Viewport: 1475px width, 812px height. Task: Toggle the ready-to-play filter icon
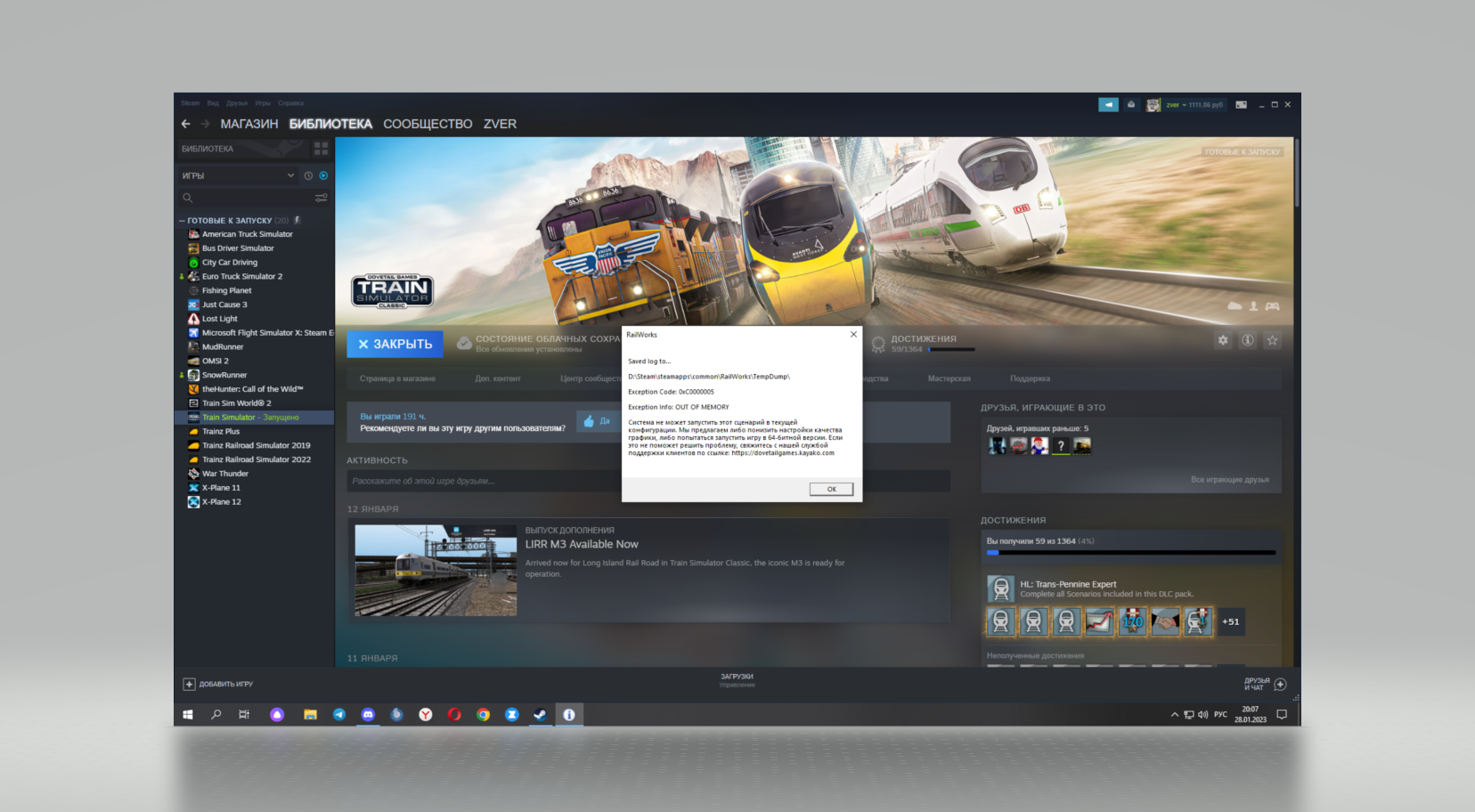click(323, 175)
